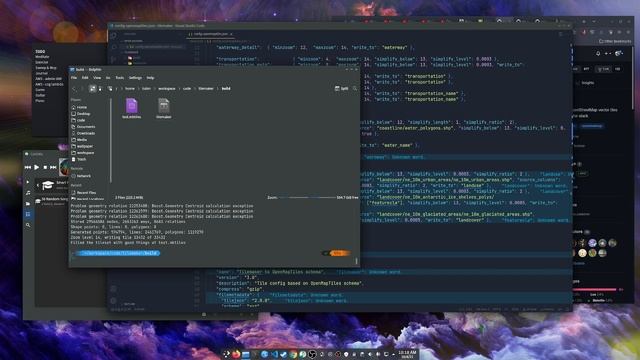This screenshot has width=640, height=360.
Task: Open Media in Dolphin's Places panel
Action: click(x=79, y=140)
